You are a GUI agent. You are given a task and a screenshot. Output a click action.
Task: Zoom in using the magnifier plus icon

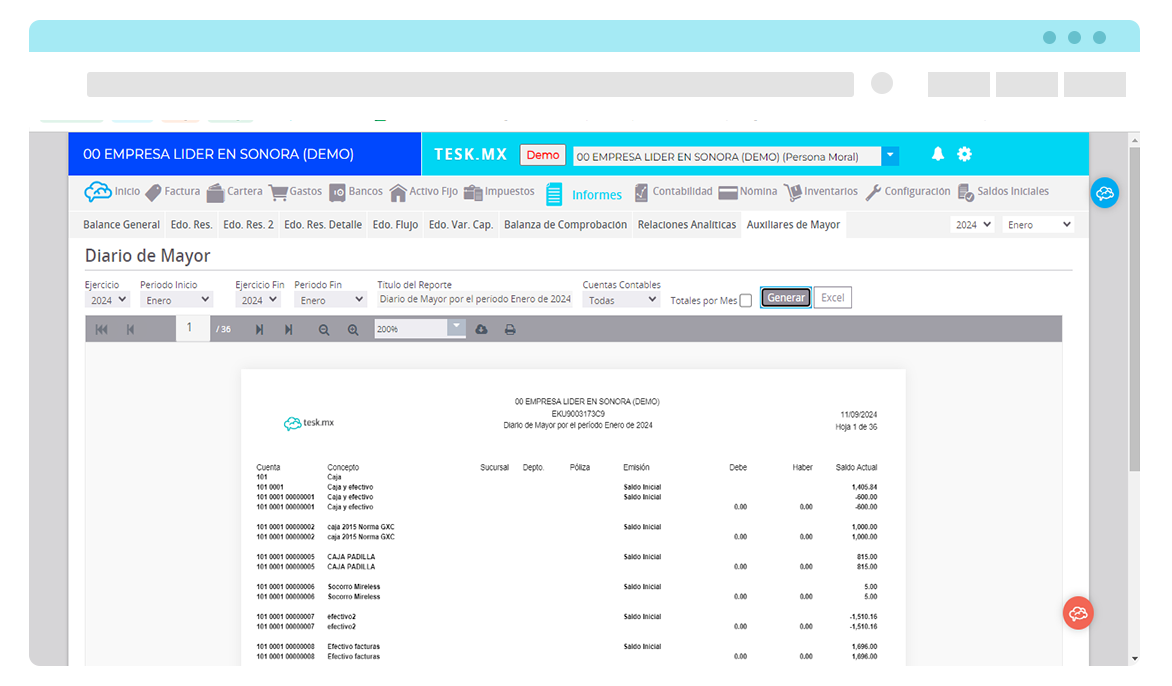point(353,328)
